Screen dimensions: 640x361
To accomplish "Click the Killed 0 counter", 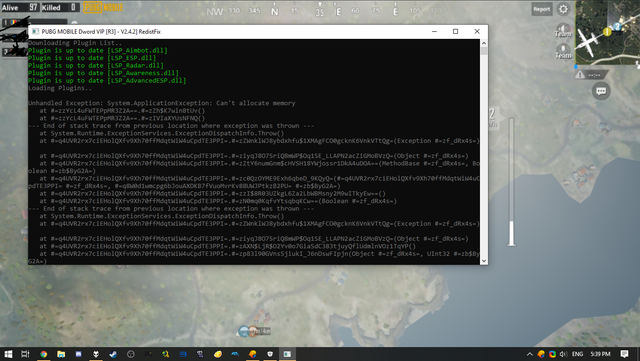I will [60, 7].
